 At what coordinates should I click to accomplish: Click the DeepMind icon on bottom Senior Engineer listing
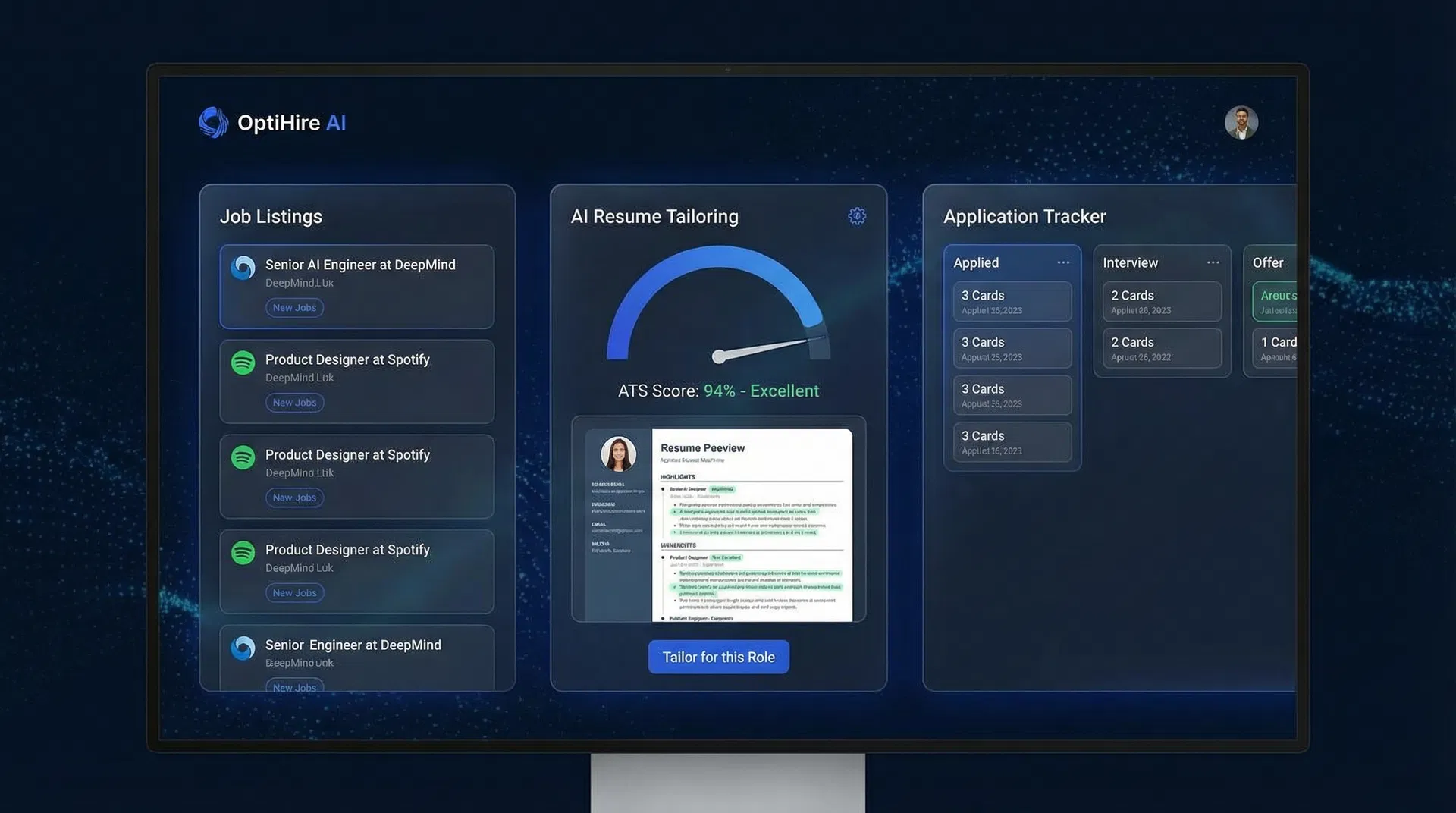(x=243, y=648)
